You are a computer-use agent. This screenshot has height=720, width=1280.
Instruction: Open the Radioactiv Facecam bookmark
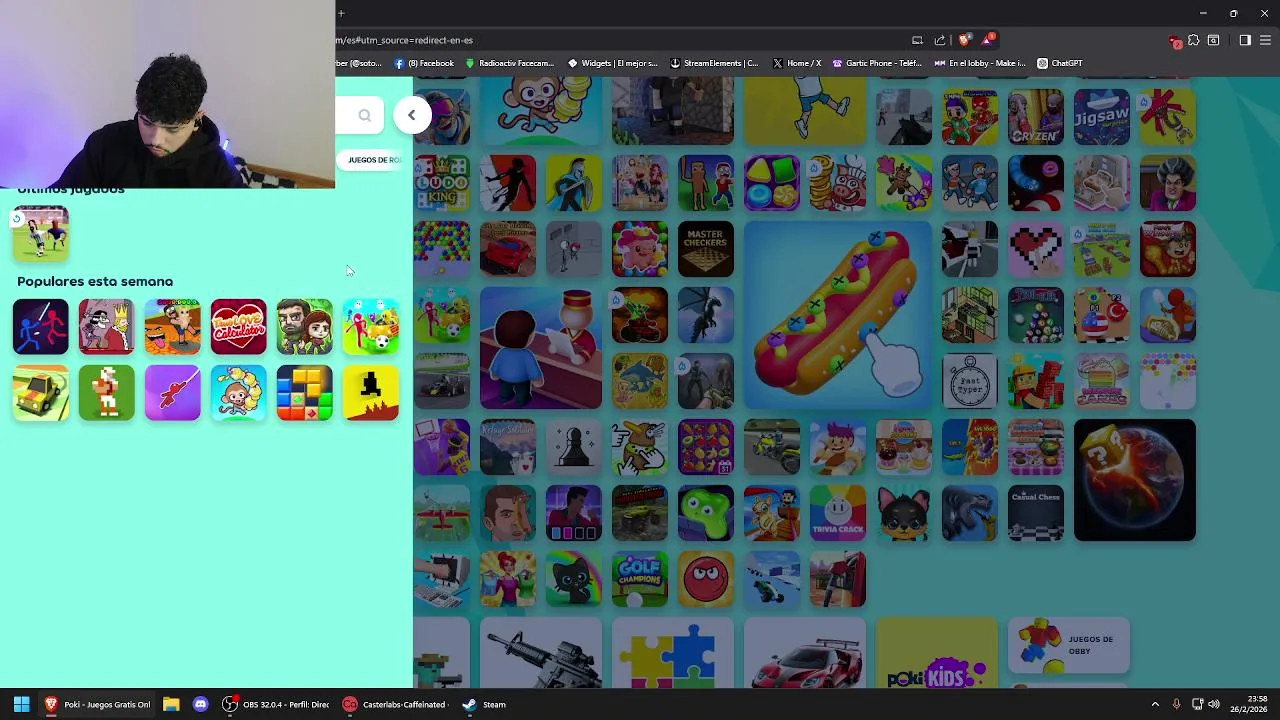click(509, 63)
